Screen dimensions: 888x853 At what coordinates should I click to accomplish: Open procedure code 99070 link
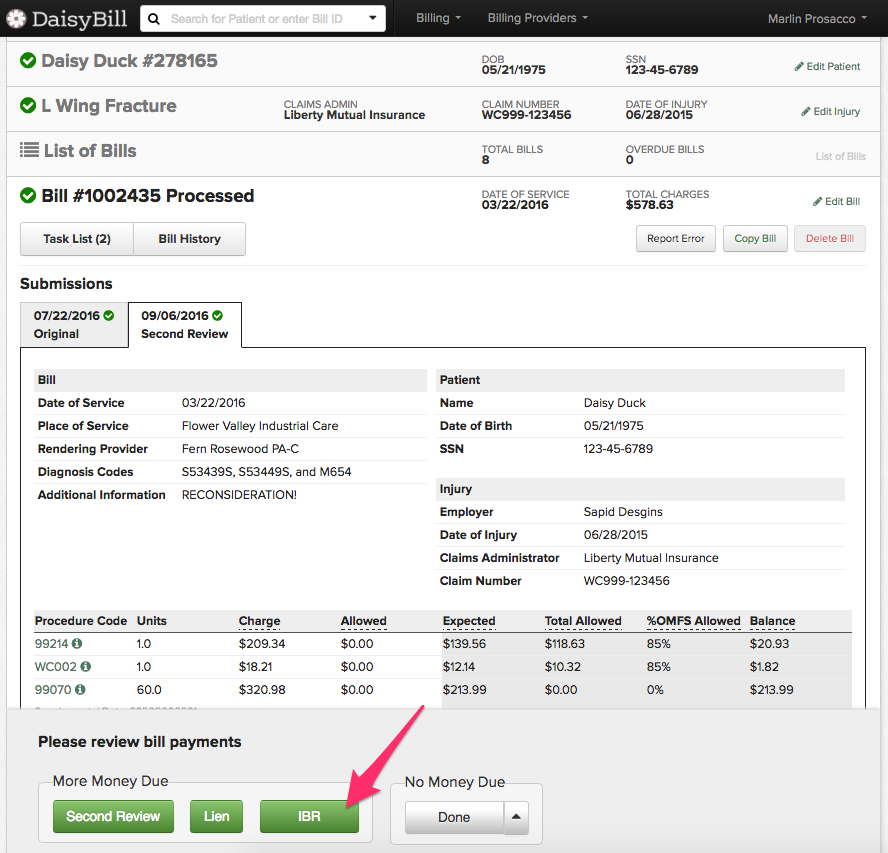coord(53,689)
